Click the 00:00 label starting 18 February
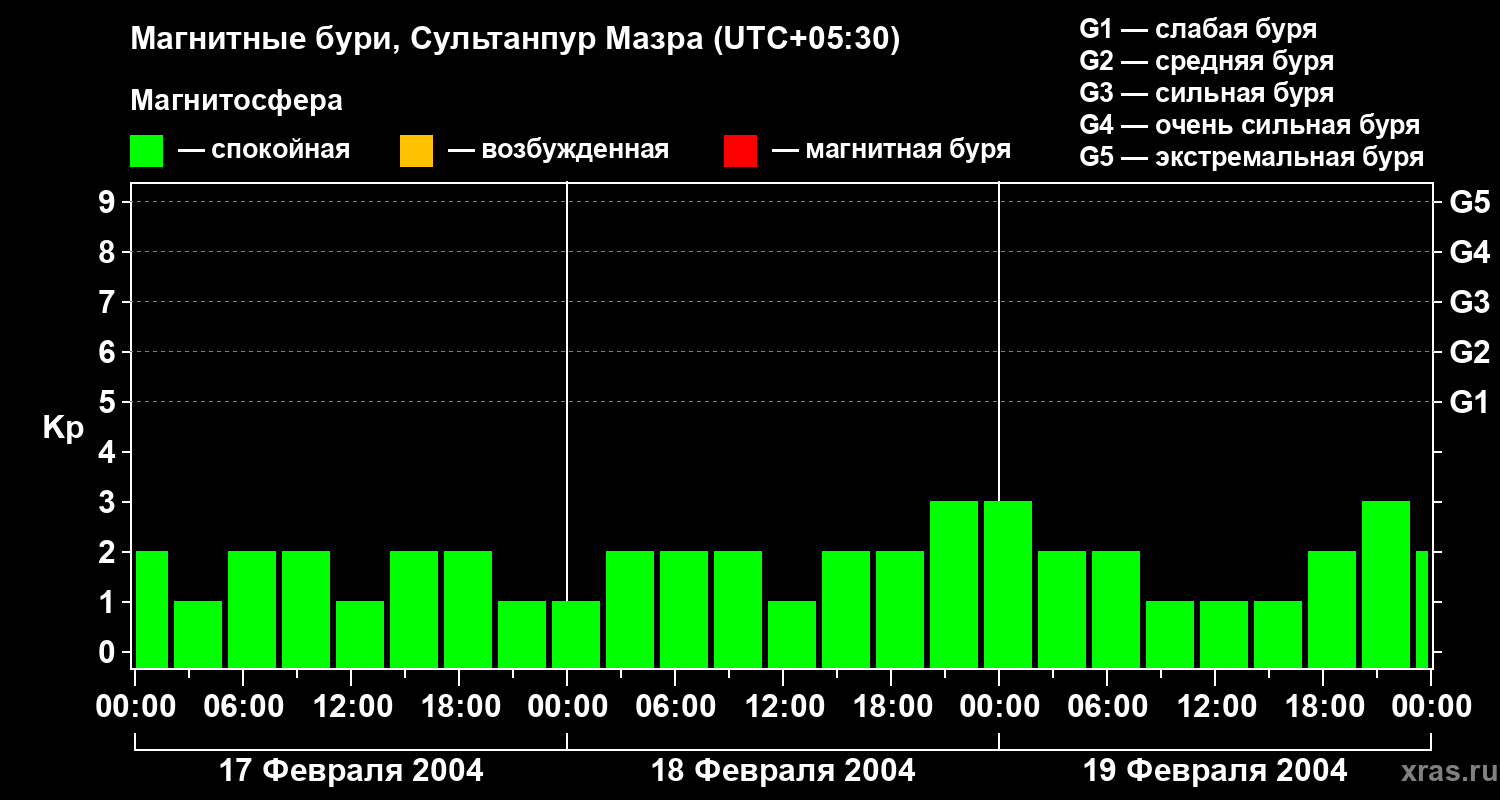Screen dimensions: 1500x800 point(567,707)
